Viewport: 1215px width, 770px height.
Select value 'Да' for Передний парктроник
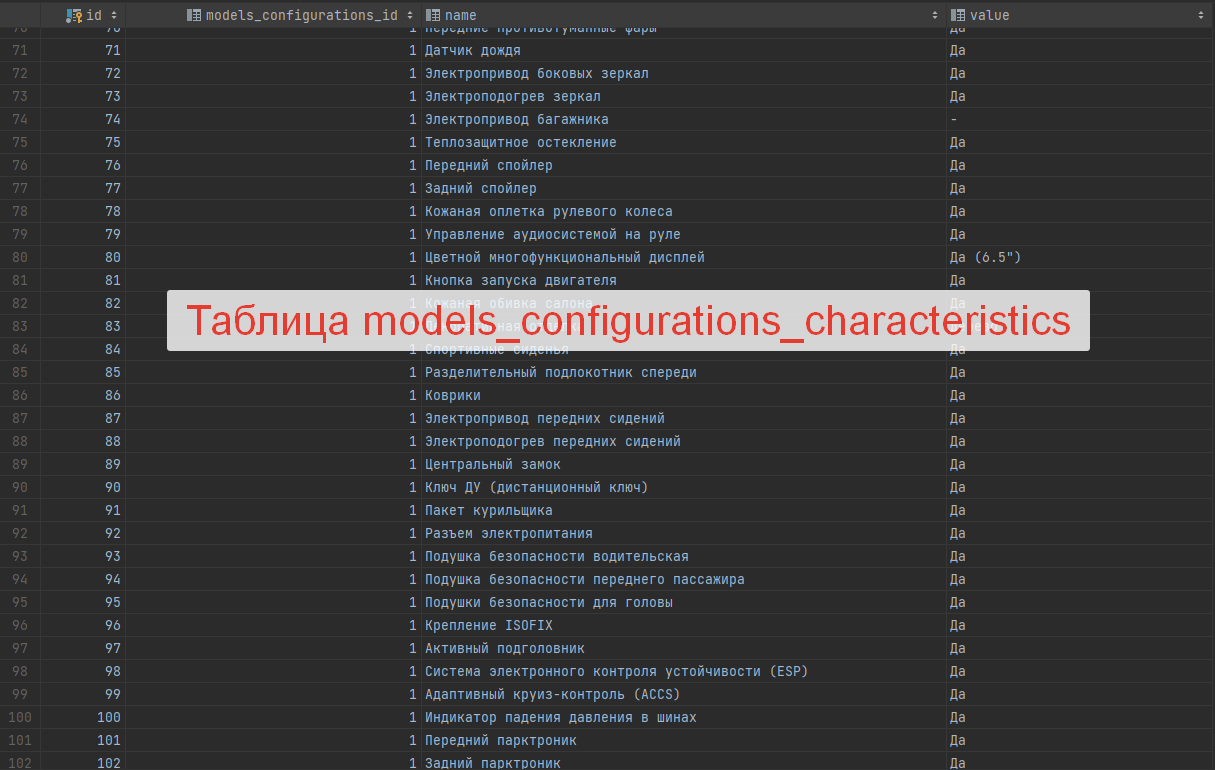coord(957,740)
